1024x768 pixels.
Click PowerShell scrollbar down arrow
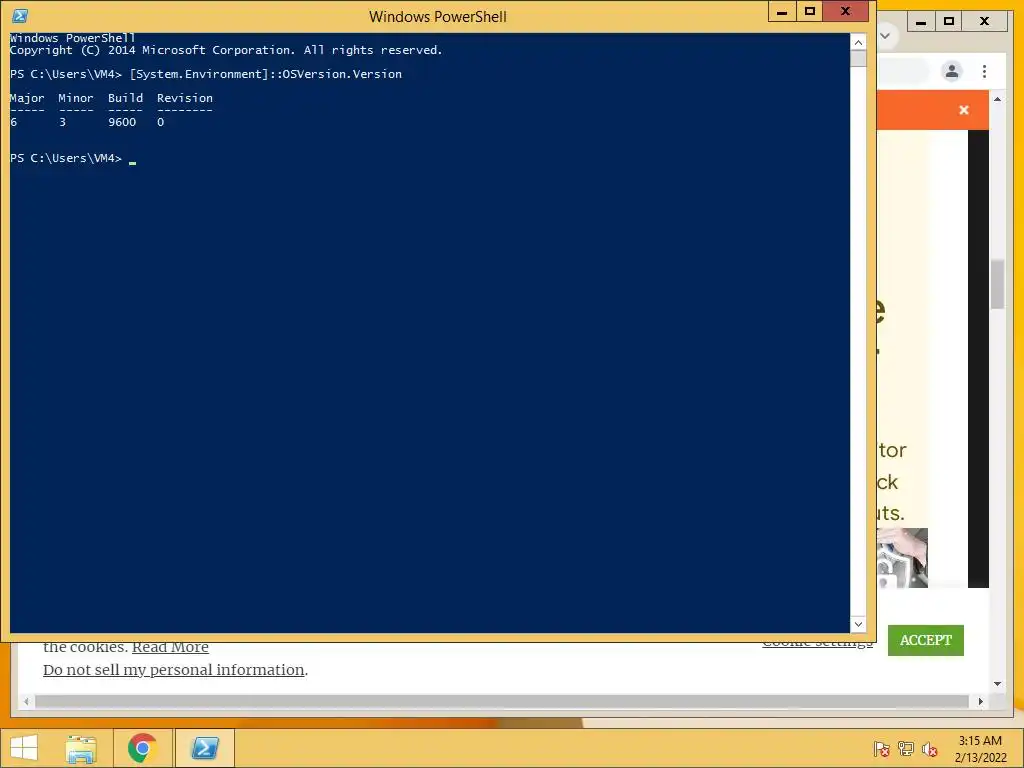pos(858,624)
